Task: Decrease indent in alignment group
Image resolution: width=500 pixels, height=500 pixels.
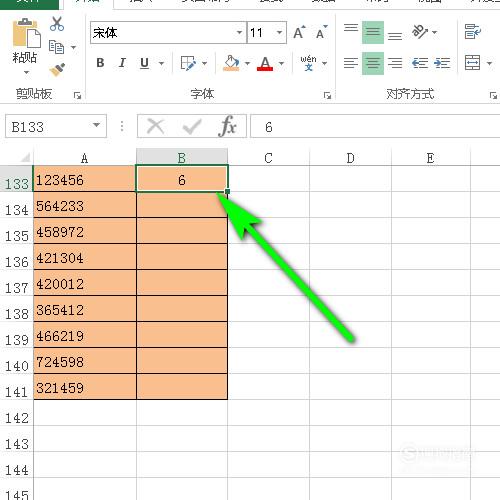Action: [420, 63]
